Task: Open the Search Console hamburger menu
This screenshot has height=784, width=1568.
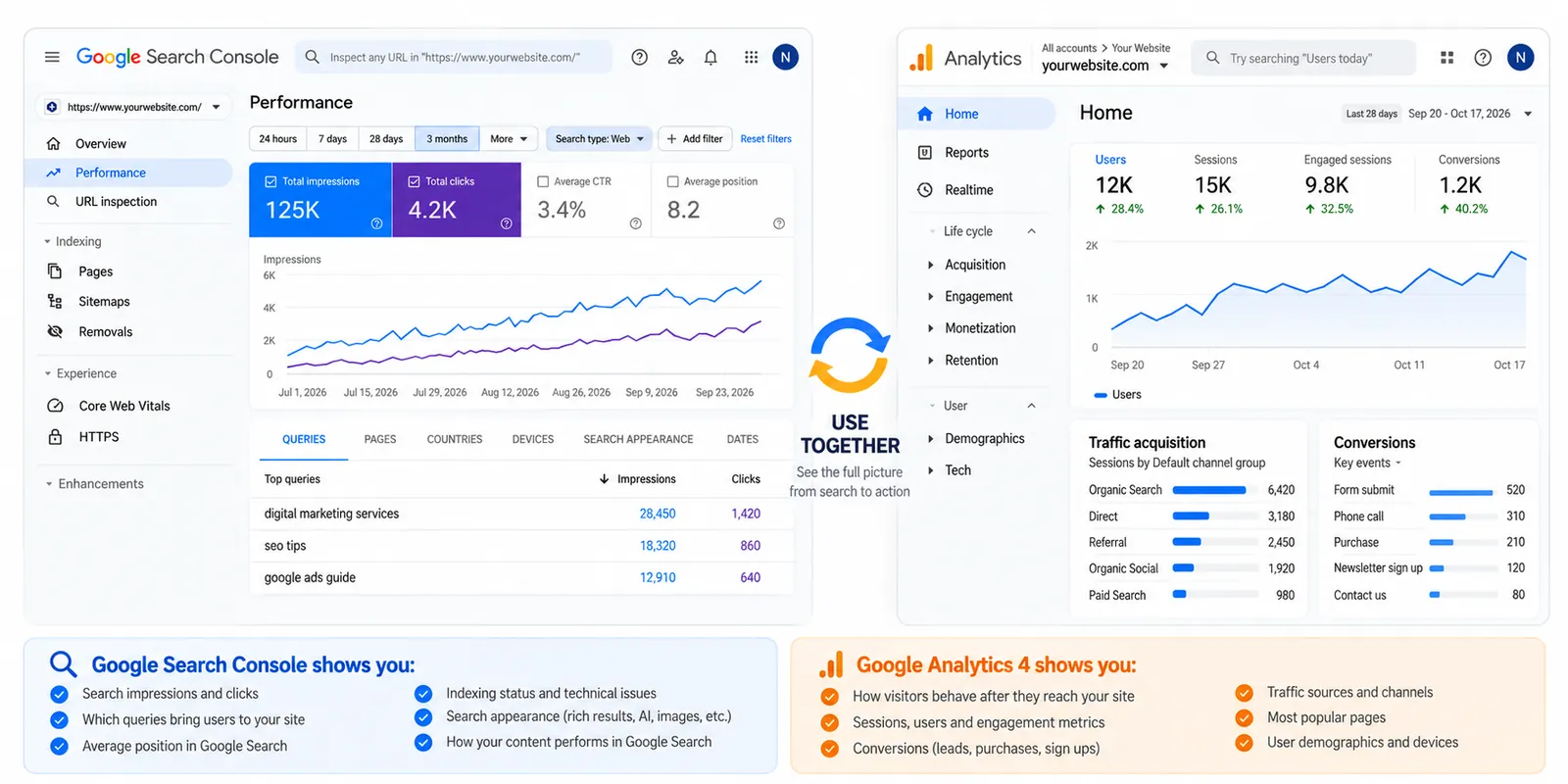Action: point(52,57)
